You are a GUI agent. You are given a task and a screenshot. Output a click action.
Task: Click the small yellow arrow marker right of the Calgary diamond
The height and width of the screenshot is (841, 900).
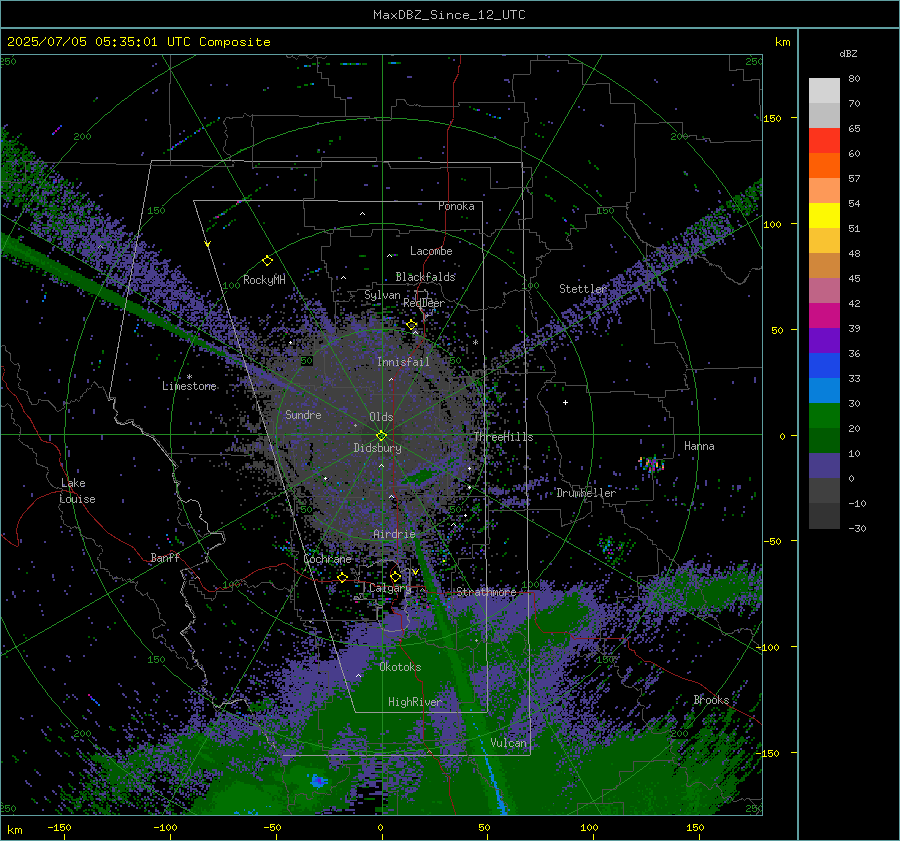click(415, 572)
